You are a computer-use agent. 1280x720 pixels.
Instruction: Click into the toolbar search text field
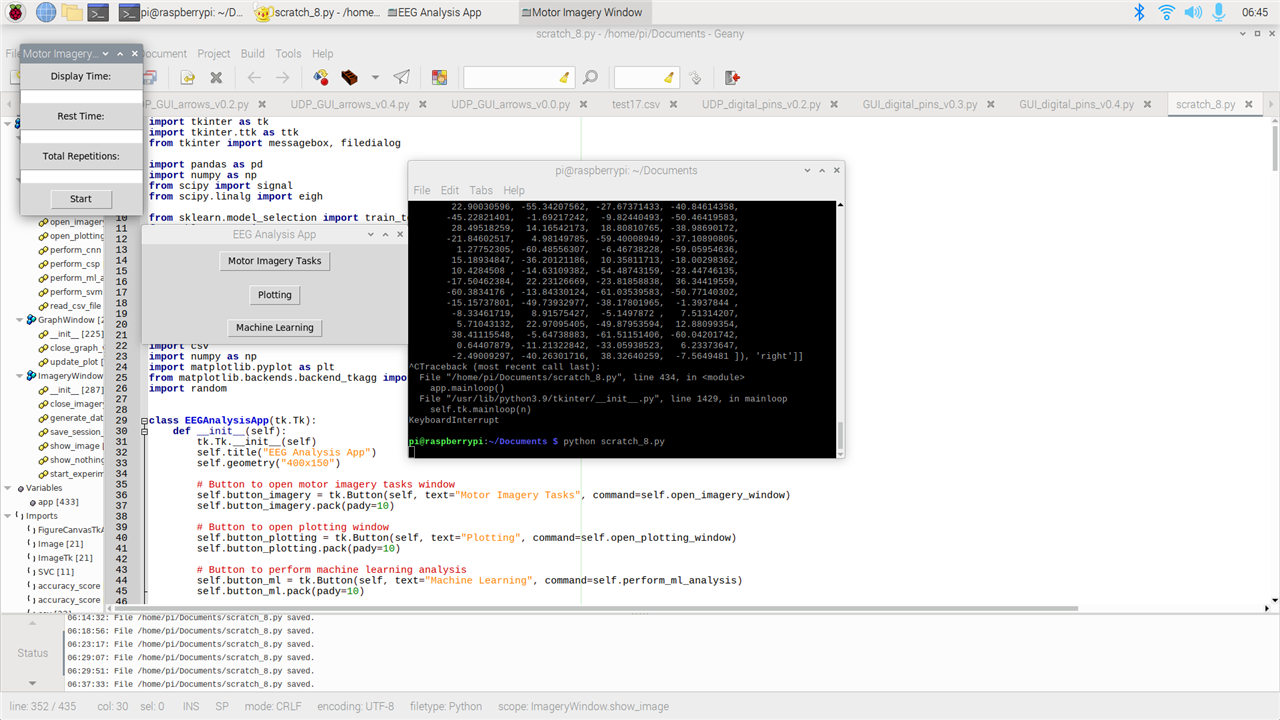[510, 77]
